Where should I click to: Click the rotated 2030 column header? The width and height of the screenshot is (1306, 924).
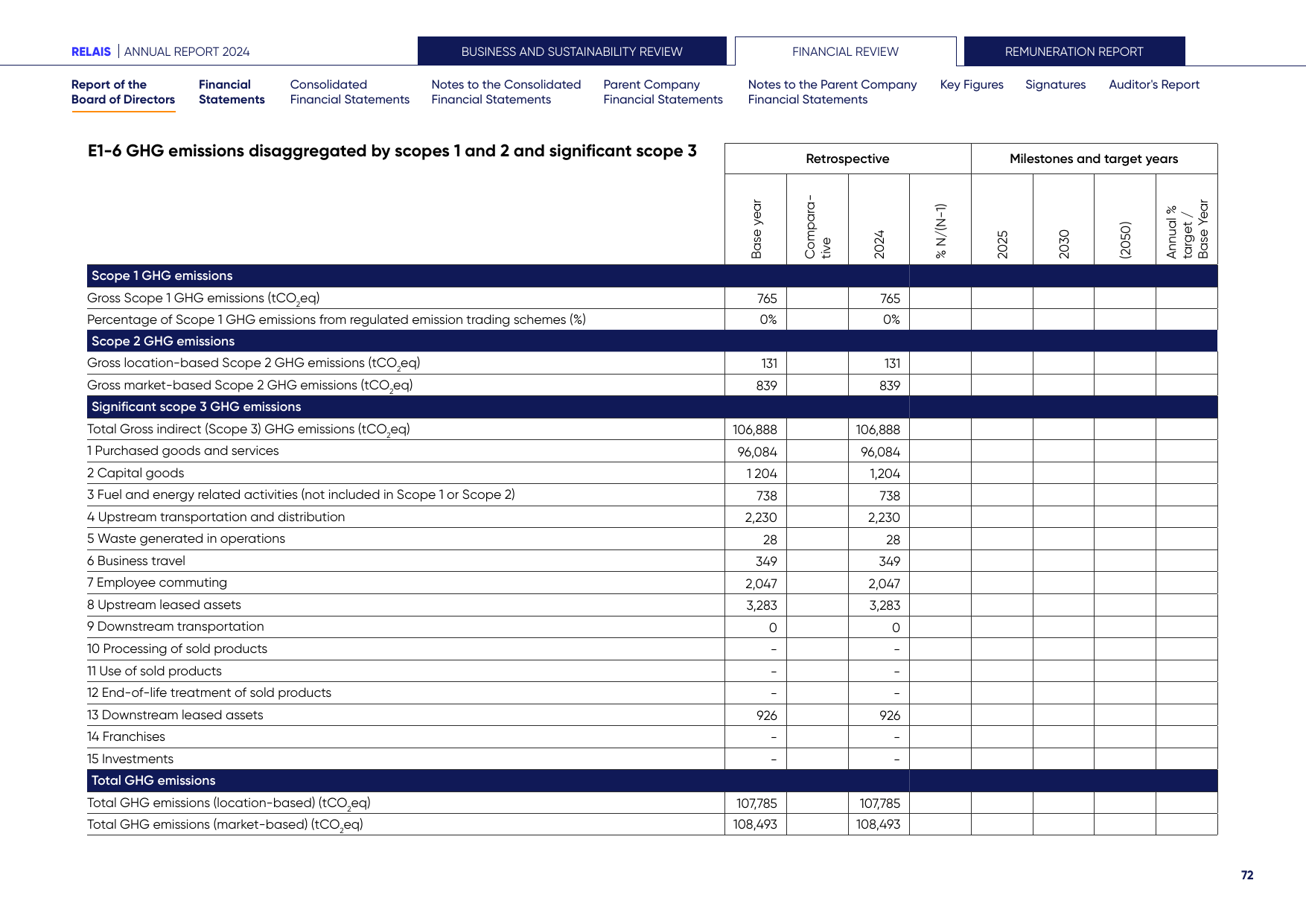tap(1064, 244)
